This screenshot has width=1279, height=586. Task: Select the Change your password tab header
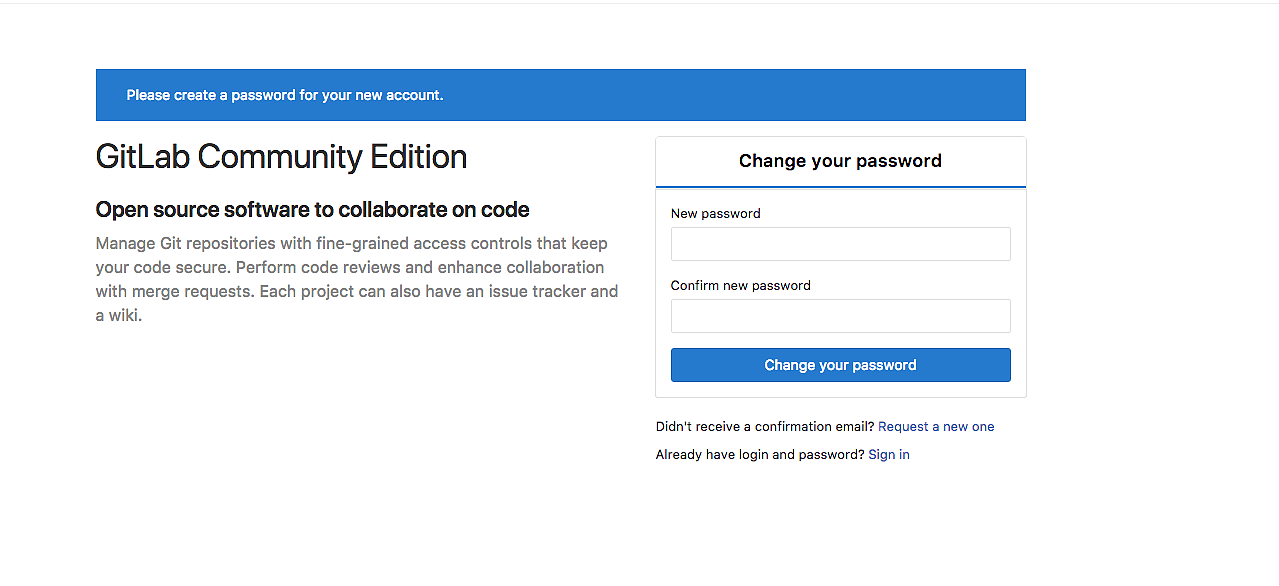tap(840, 161)
